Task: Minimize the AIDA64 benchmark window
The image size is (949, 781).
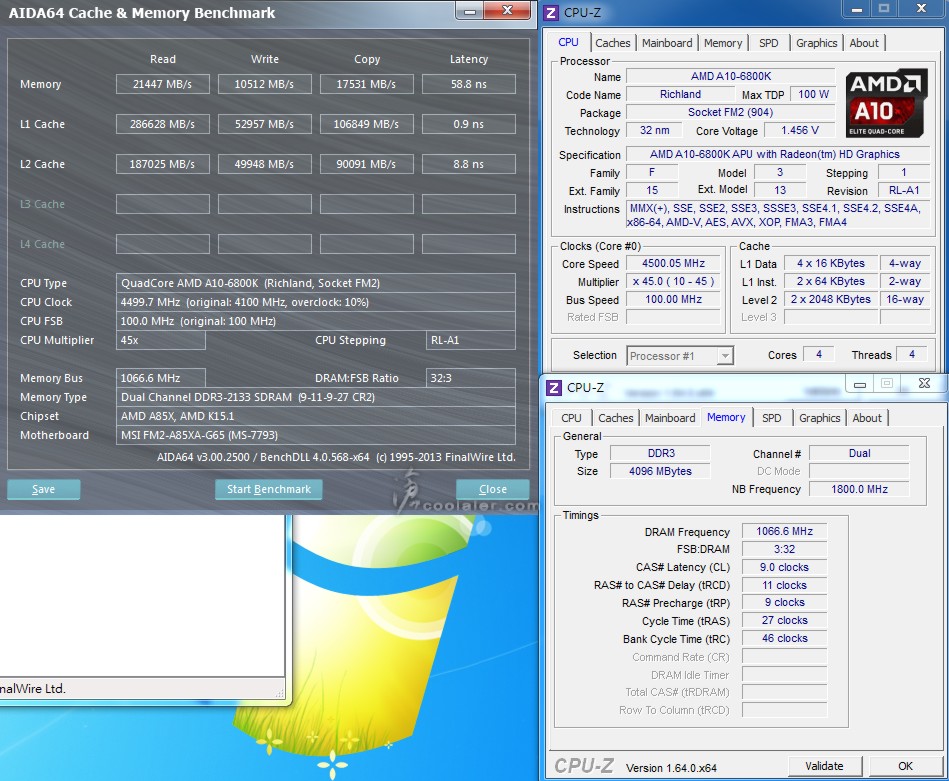Action: tap(470, 10)
